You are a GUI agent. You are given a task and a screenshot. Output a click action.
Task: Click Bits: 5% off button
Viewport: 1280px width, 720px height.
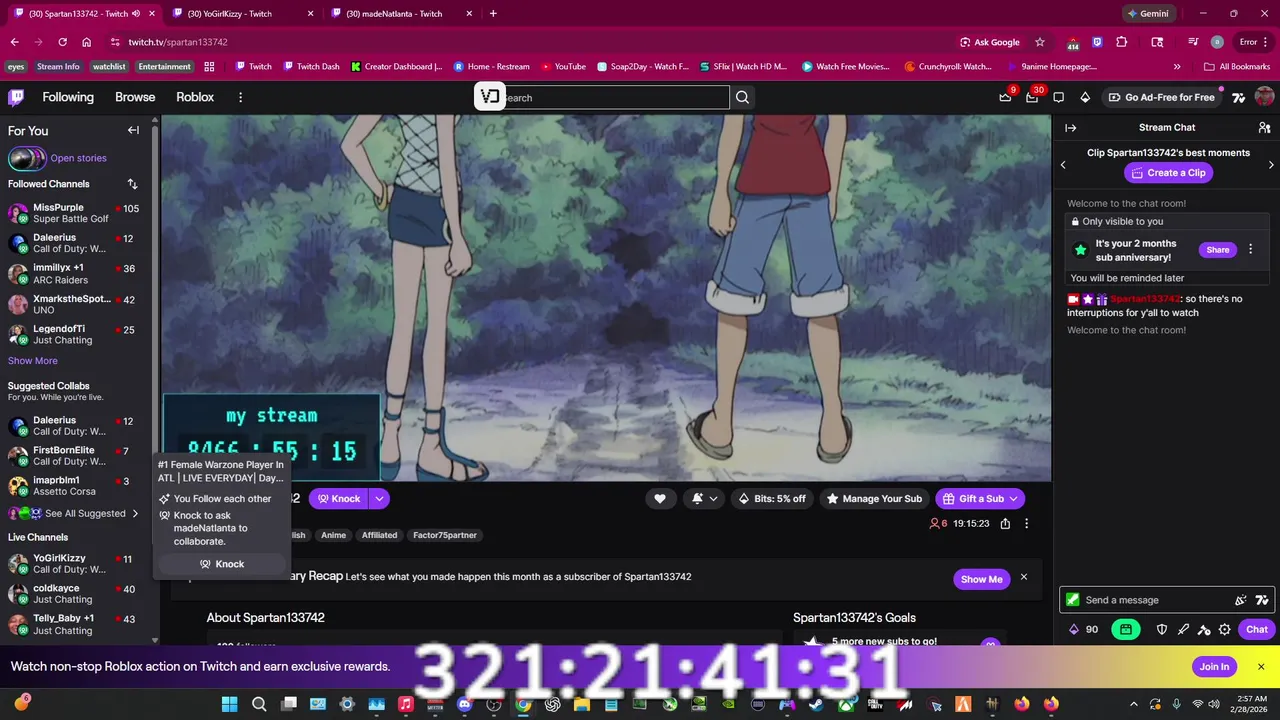(771, 498)
